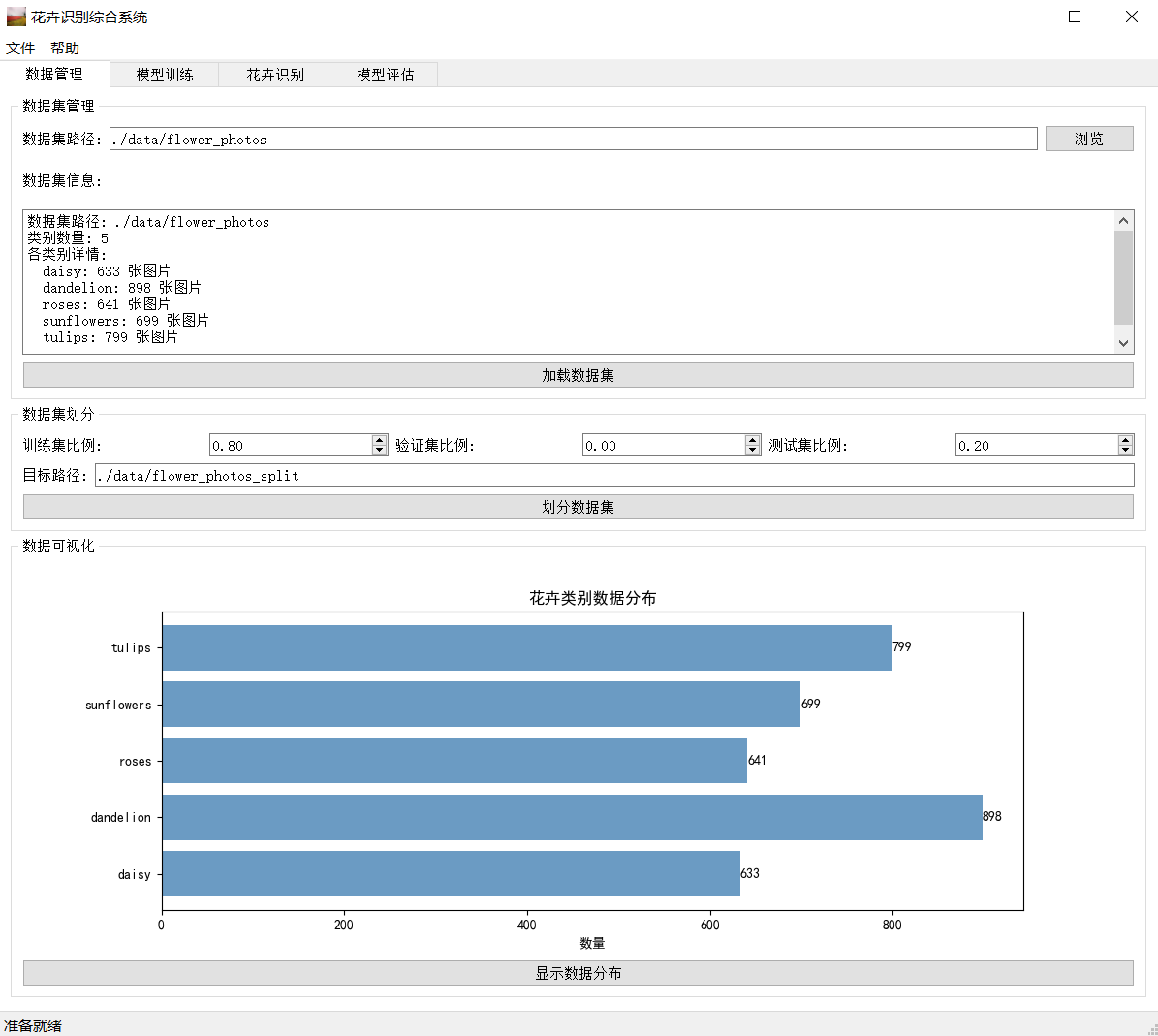Increase 验证集比例 with the up arrow
The image size is (1158, 1036).
pyautogui.click(x=753, y=440)
